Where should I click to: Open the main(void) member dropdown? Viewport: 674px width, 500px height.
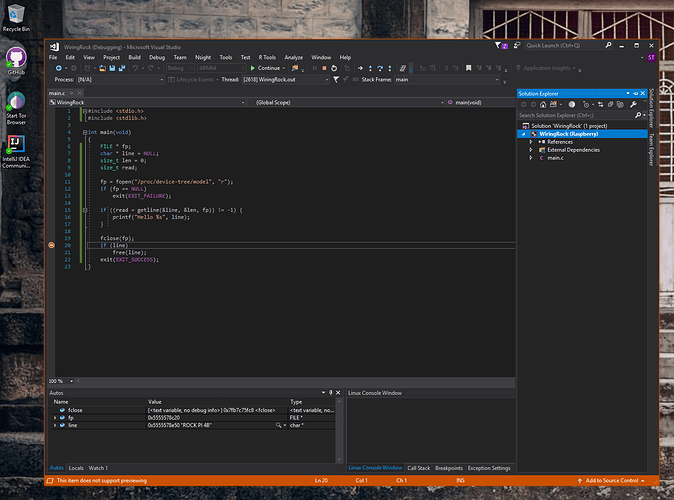481,102
